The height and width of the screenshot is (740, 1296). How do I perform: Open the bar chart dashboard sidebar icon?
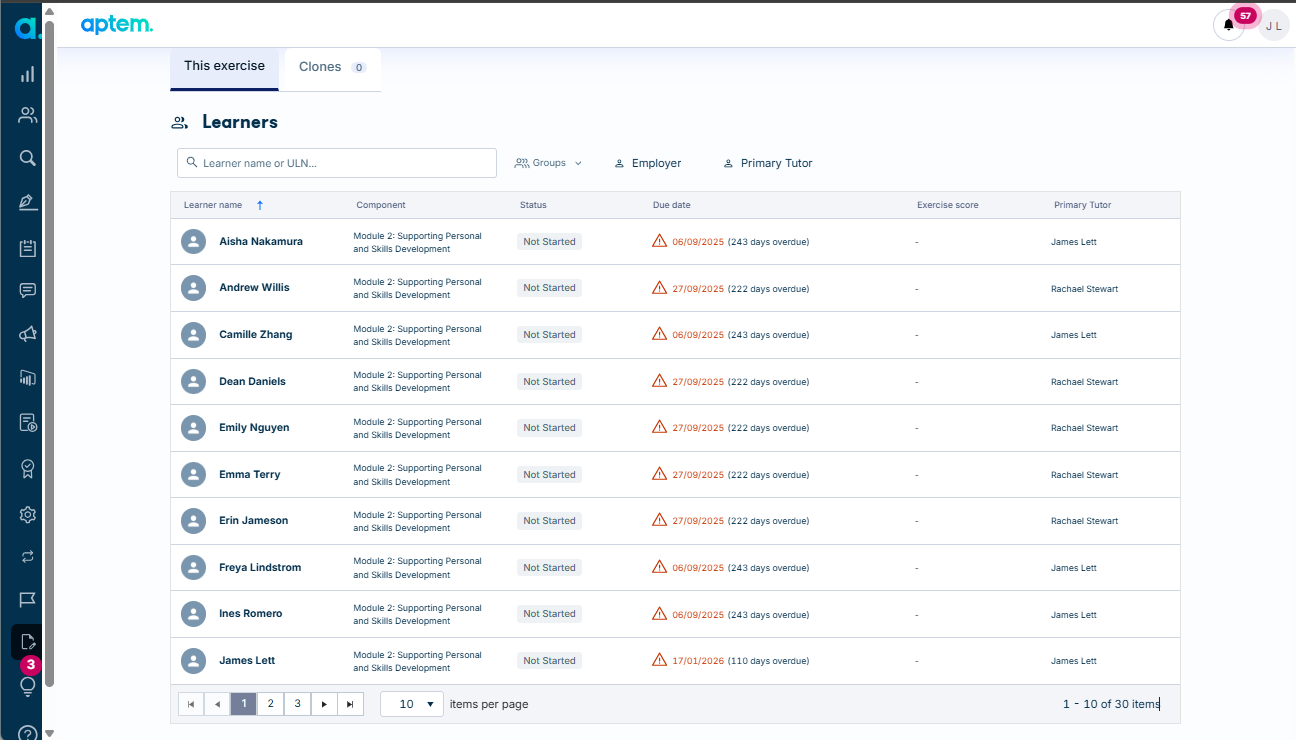click(x=28, y=74)
